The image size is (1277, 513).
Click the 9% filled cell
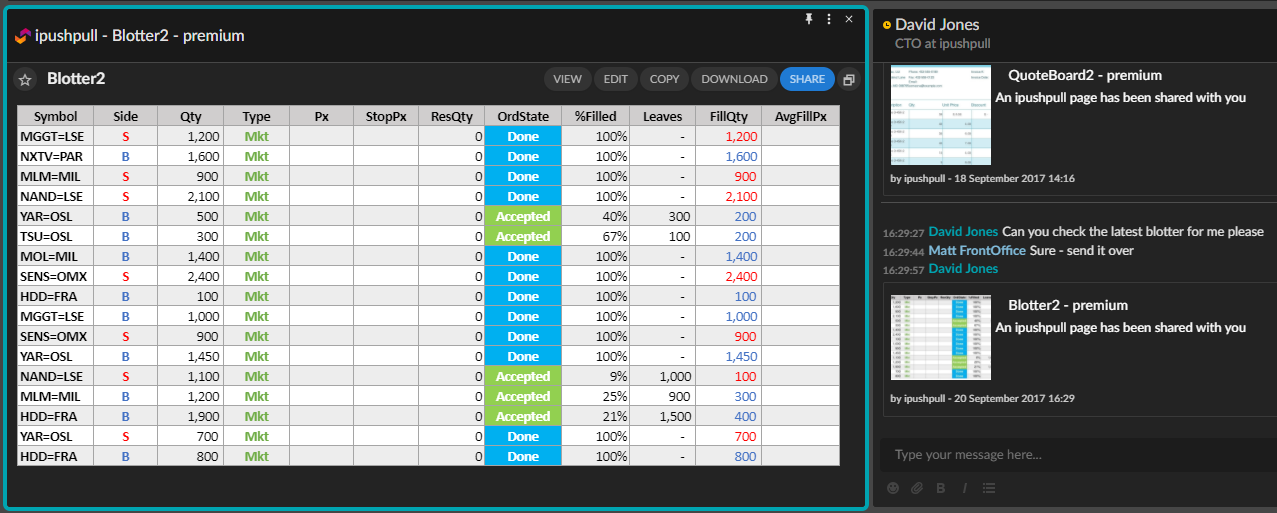[x=596, y=376]
